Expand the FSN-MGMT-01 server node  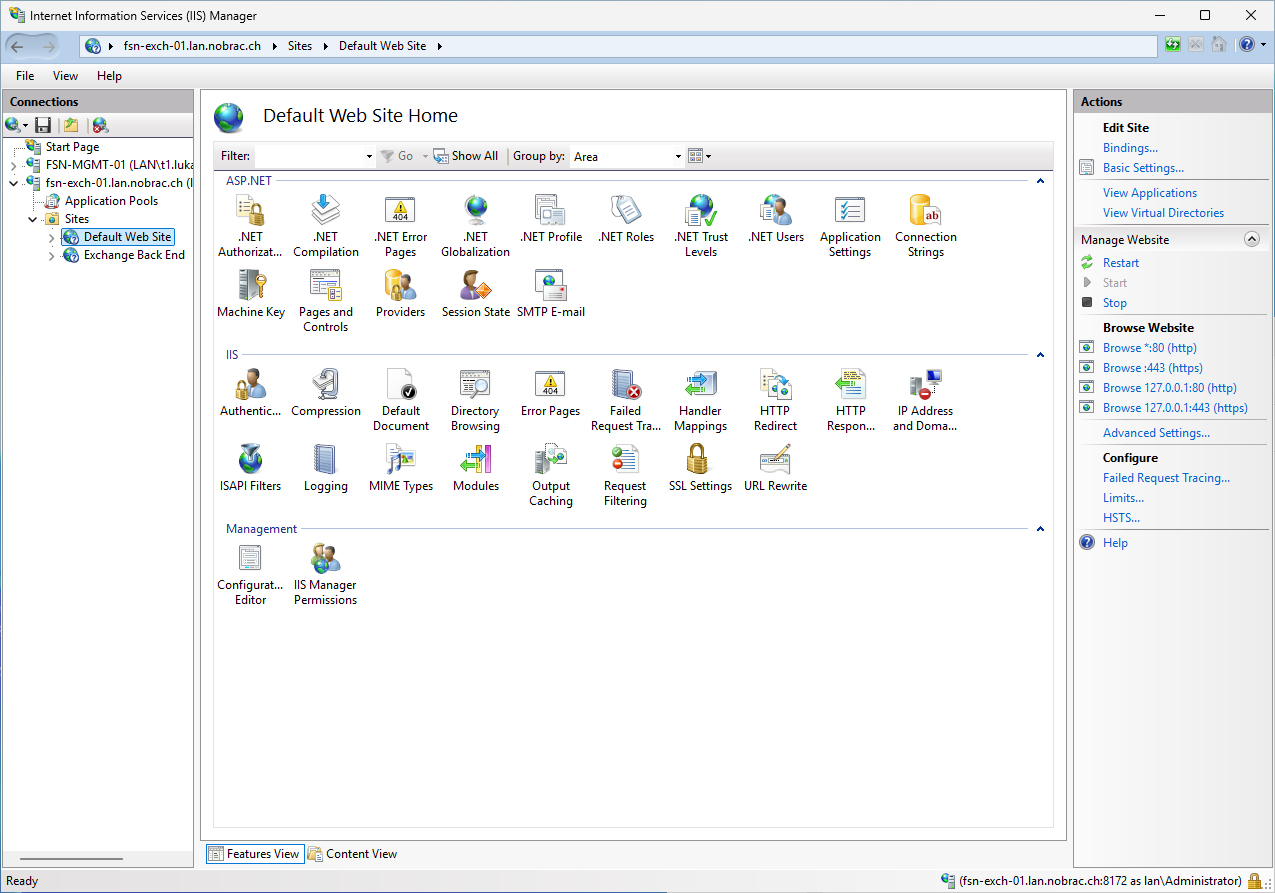point(14,166)
